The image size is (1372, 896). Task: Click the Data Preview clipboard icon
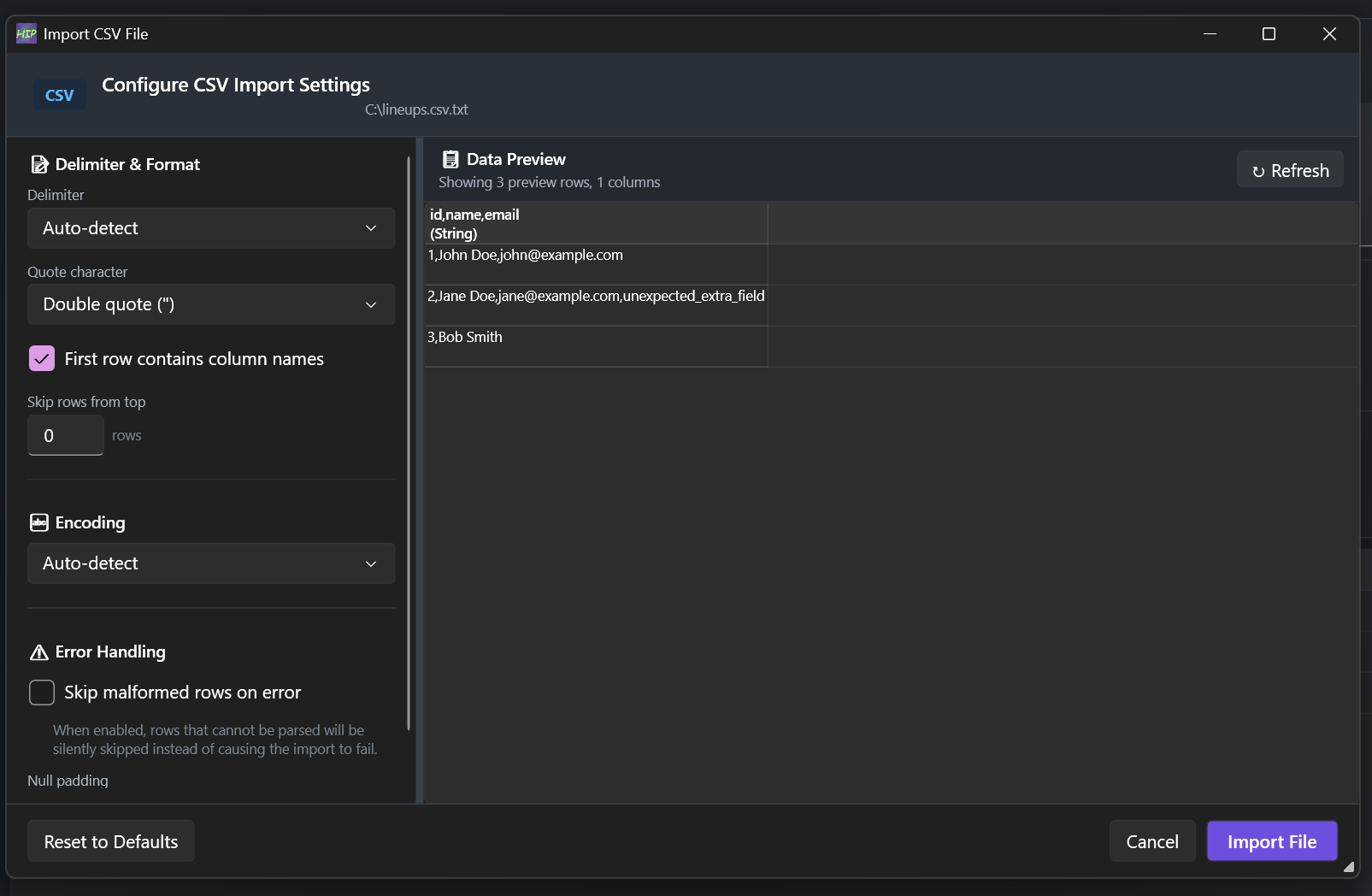point(450,159)
